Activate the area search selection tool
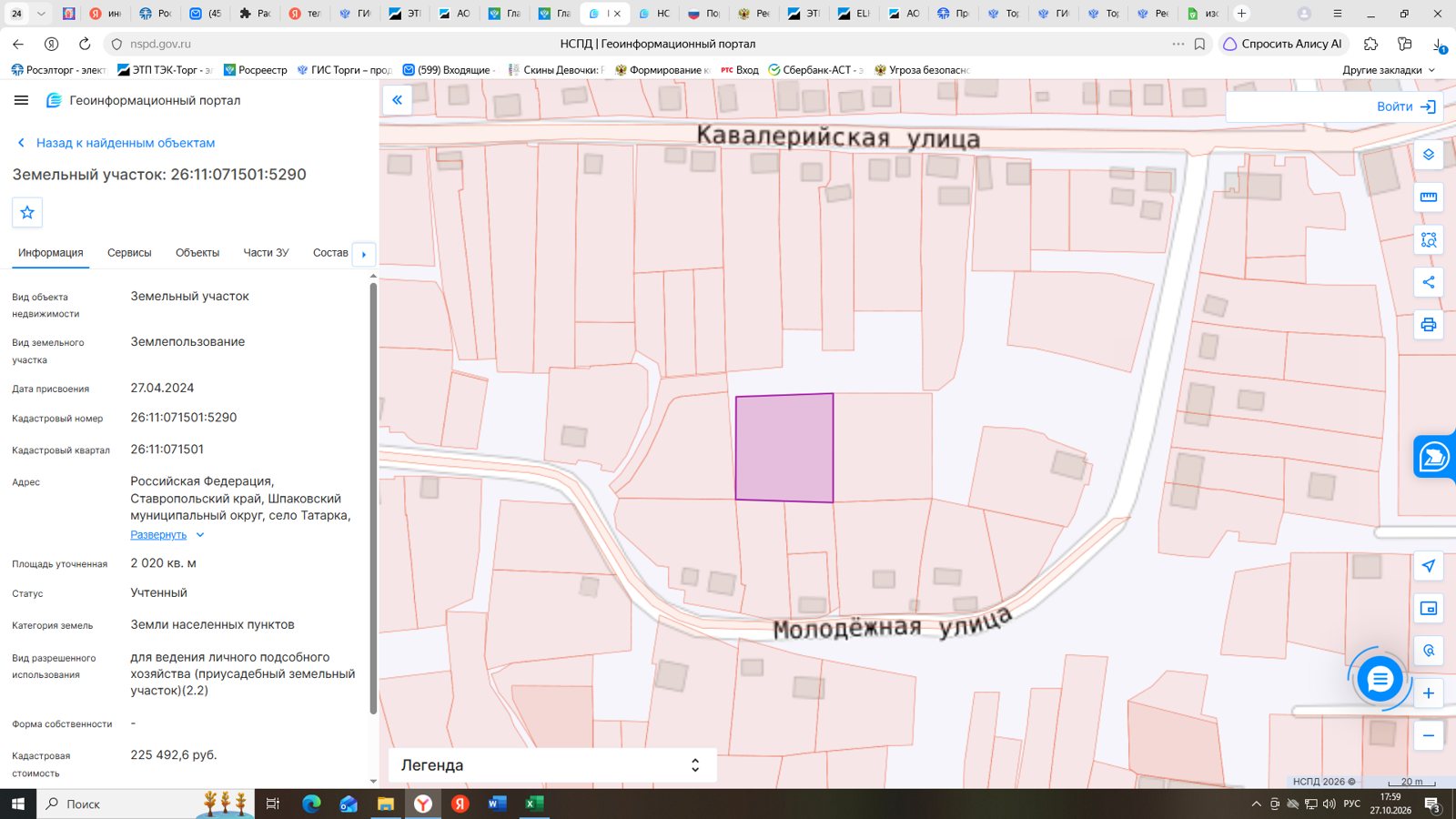 pyautogui.click(x=1429, y=240)
